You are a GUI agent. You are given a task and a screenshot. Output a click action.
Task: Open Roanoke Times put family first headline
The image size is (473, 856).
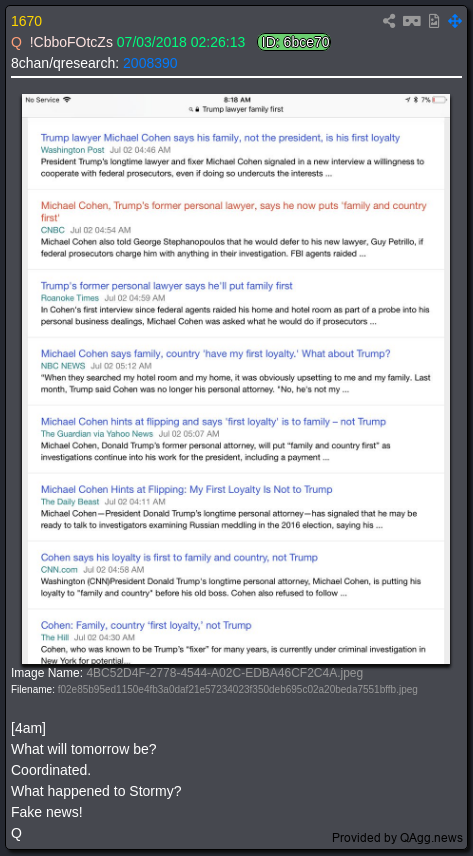pyautogui.click(x=167, y=286)
